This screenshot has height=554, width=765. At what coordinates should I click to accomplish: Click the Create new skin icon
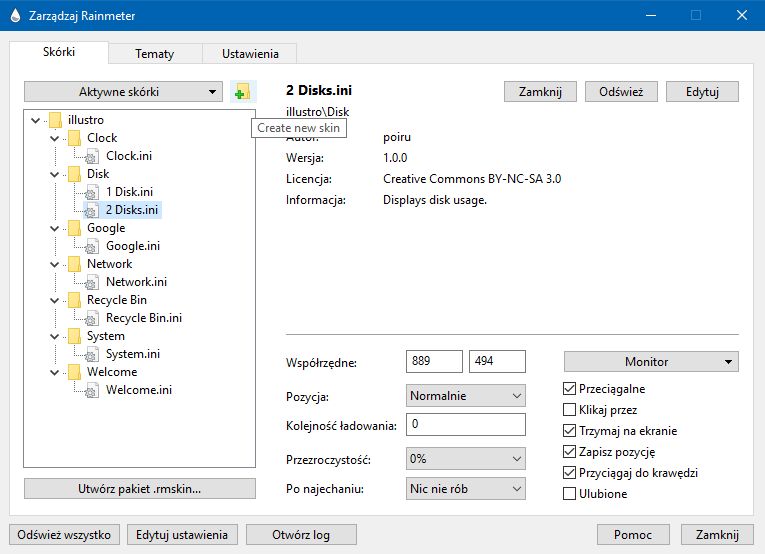click(x=242, y=92)
